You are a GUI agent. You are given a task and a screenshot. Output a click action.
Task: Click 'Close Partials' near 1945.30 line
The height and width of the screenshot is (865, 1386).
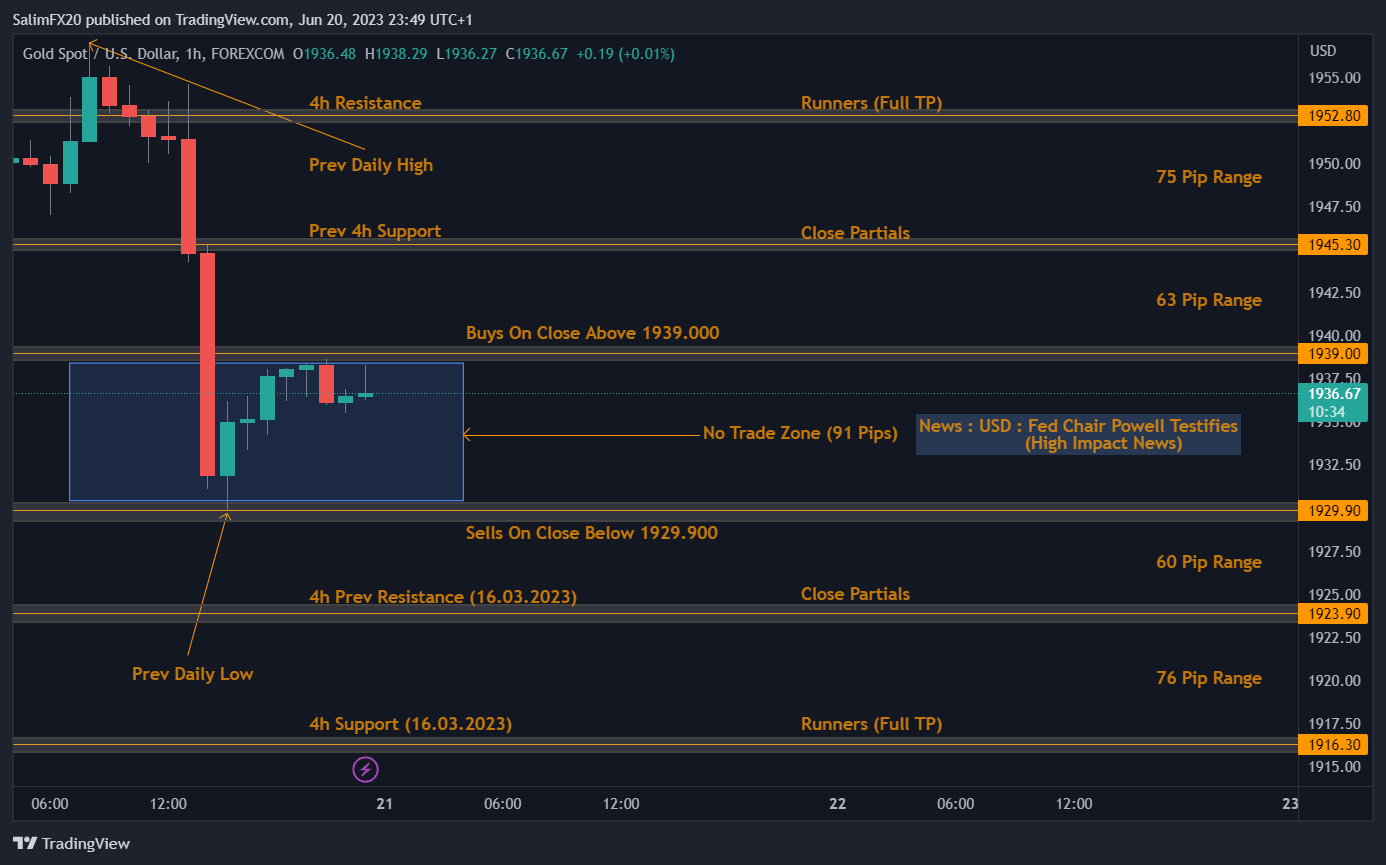[x=855, y=233]
